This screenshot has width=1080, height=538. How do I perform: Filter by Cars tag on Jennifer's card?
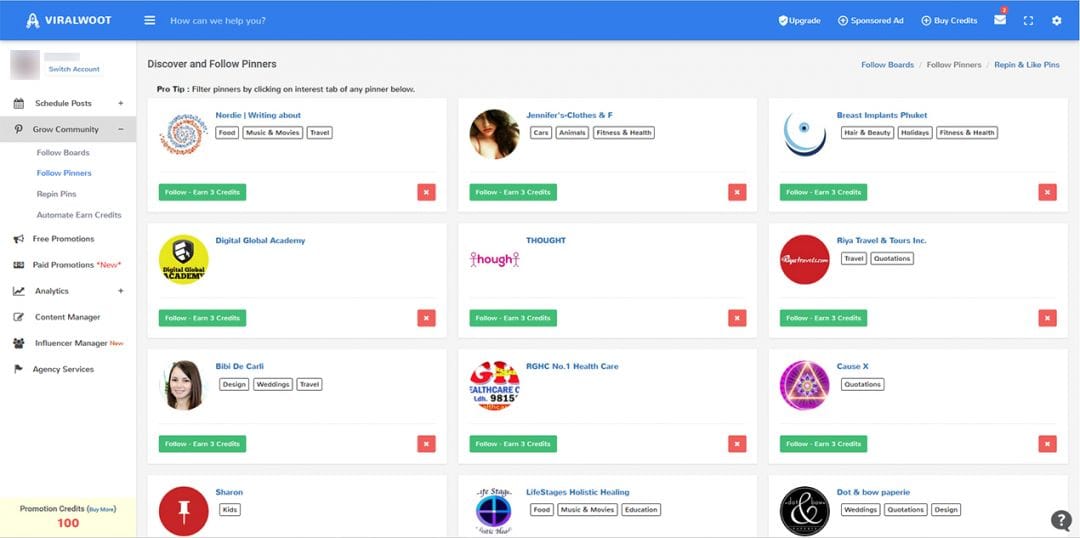pos(541,133)
